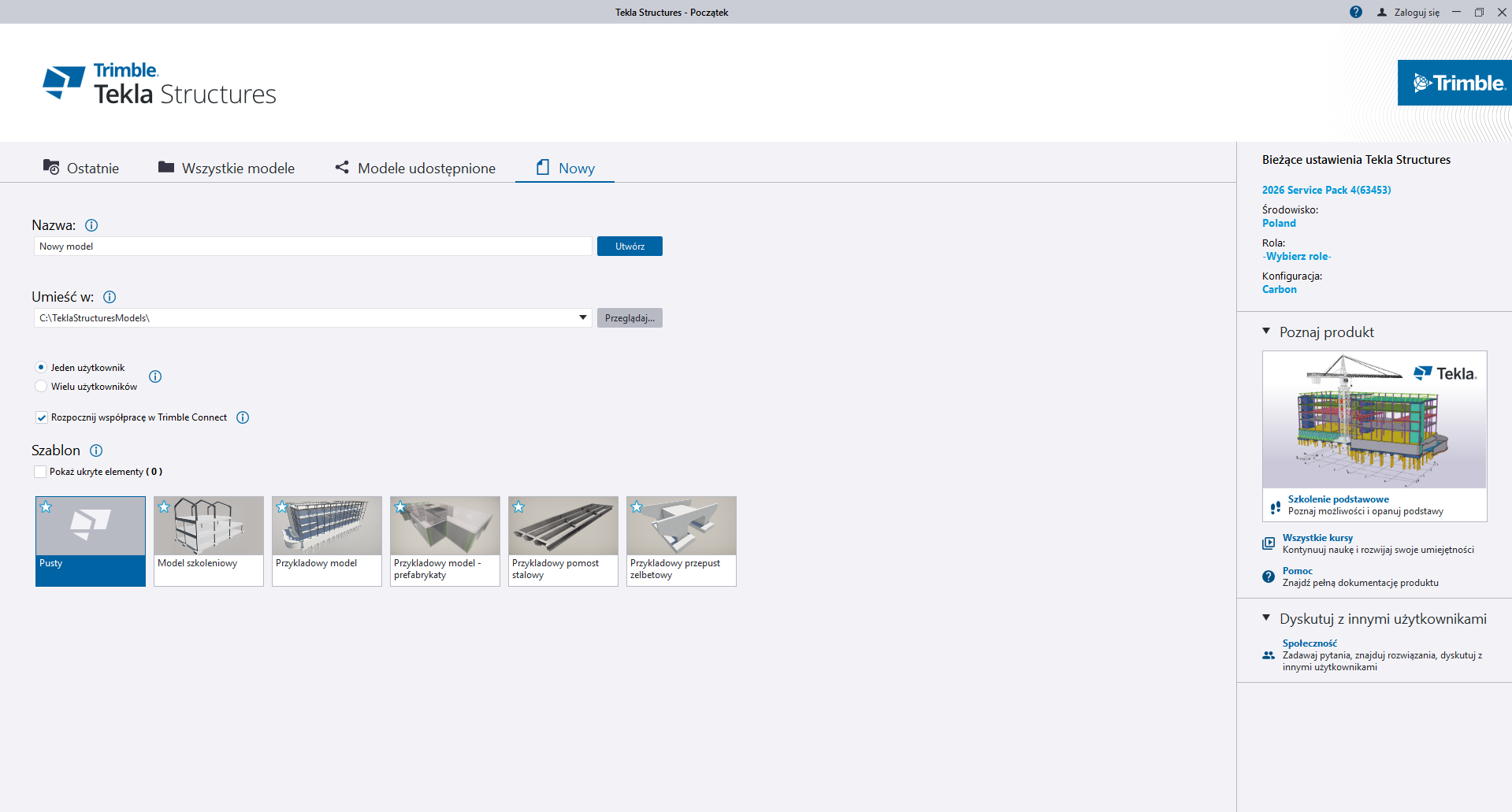Open the Społeczność community link
Viewport: 1512px width, 812px height.
tap(1310, 643)
